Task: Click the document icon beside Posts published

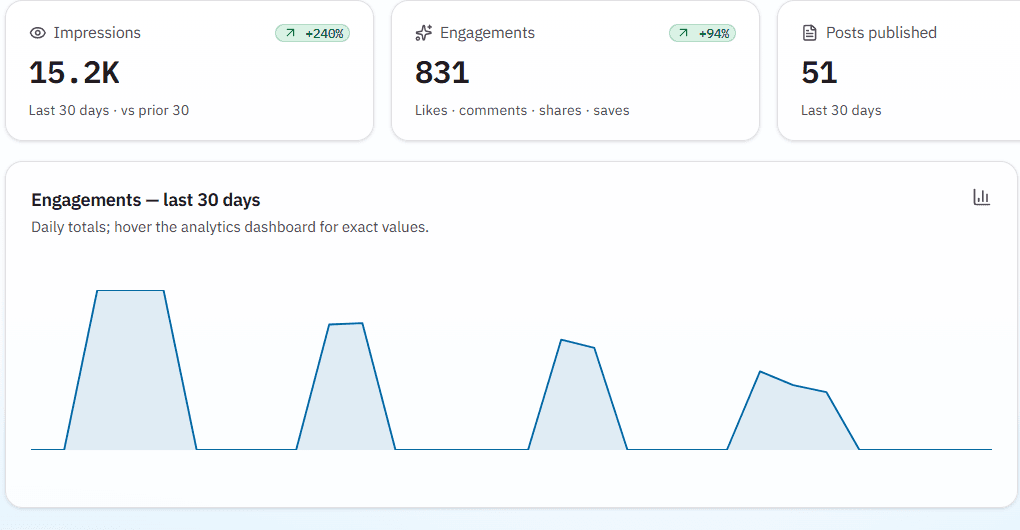Action: (809, 33)
